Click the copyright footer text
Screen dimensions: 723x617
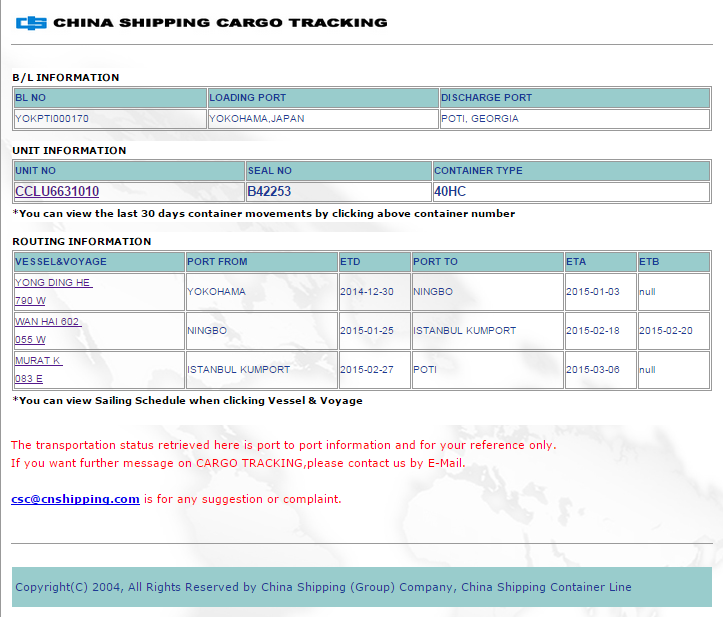323,587
